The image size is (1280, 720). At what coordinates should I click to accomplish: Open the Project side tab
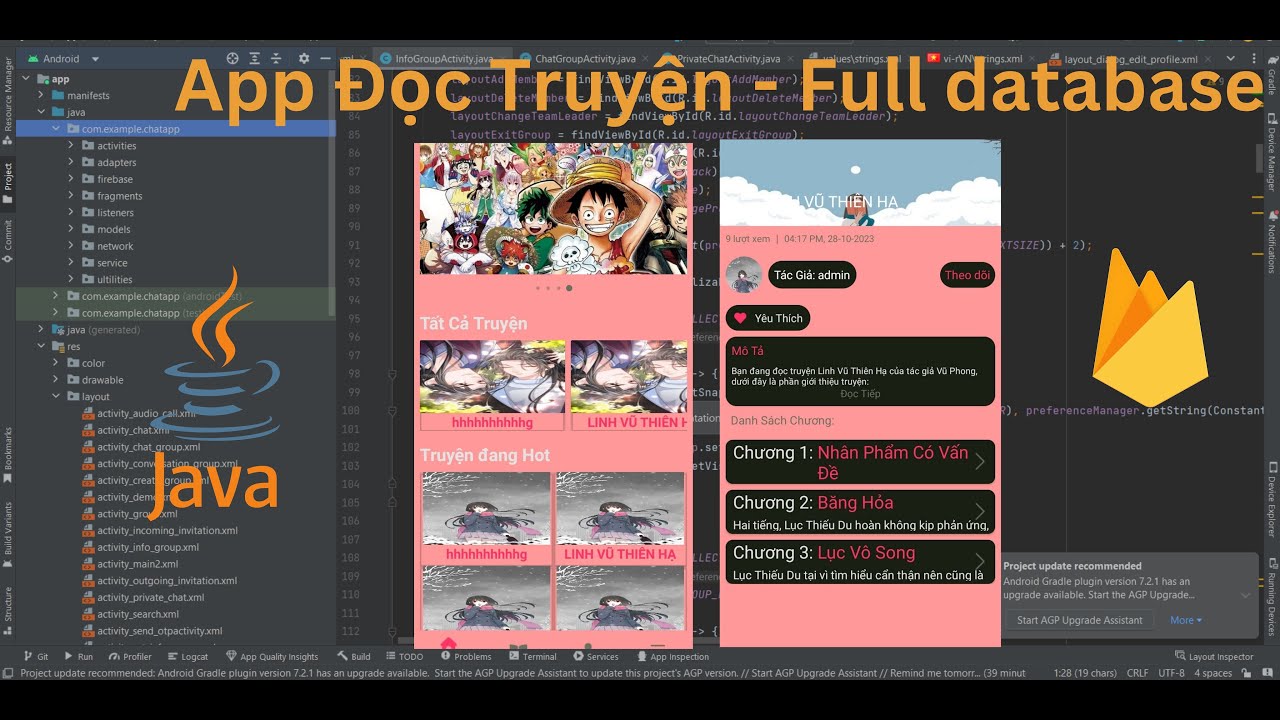[x=8, y=181]
